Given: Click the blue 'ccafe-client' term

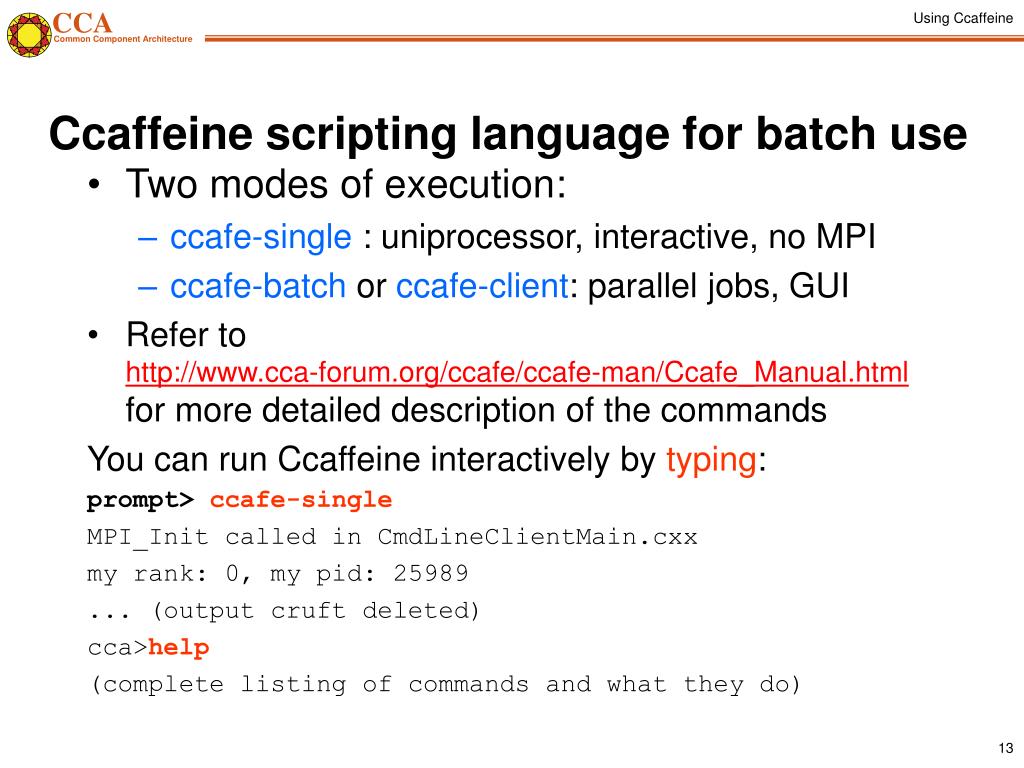Looking at the screenshot, I should pos(482,286).
